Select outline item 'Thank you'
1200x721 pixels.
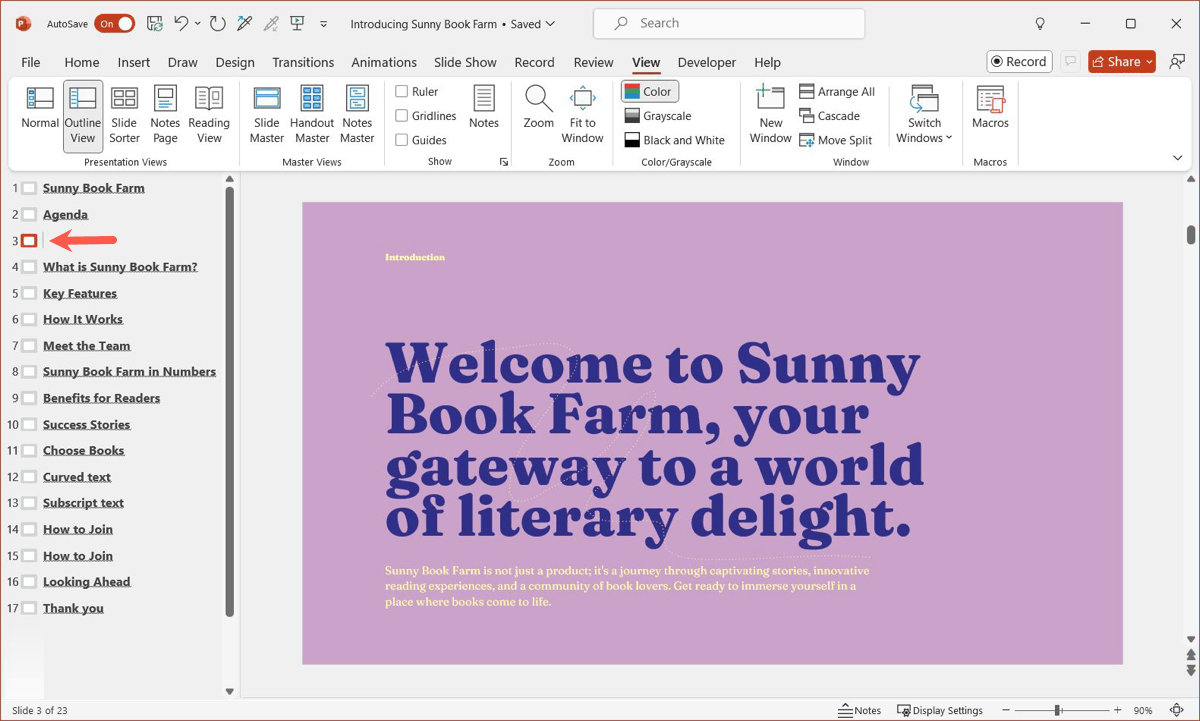click(x=73, y=607)
